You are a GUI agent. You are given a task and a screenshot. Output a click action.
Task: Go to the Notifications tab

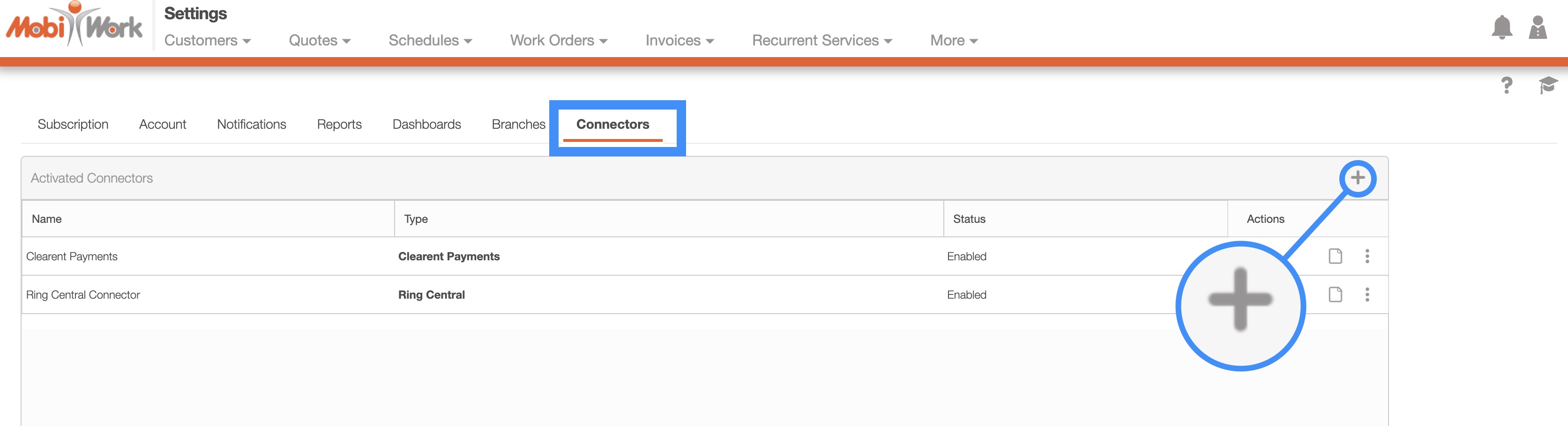coord(251,125)
